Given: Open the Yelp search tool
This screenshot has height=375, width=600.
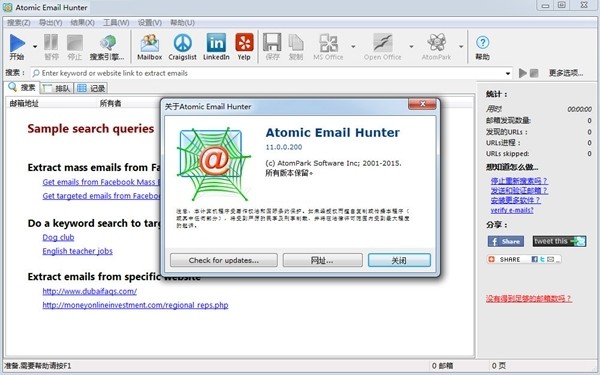Looking at the screenshot, I should (244, 43).
